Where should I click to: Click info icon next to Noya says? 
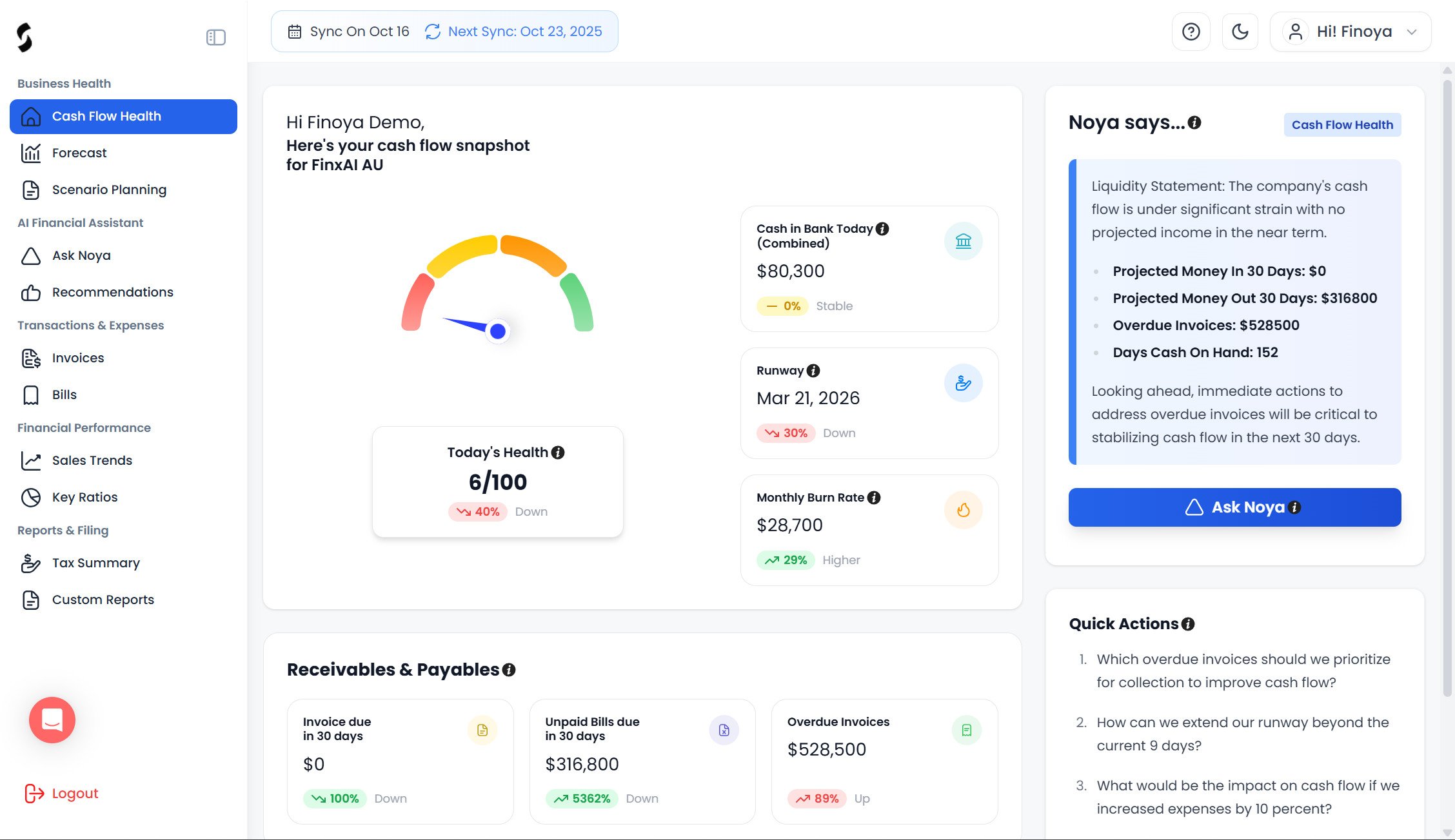coord(1194,122)
